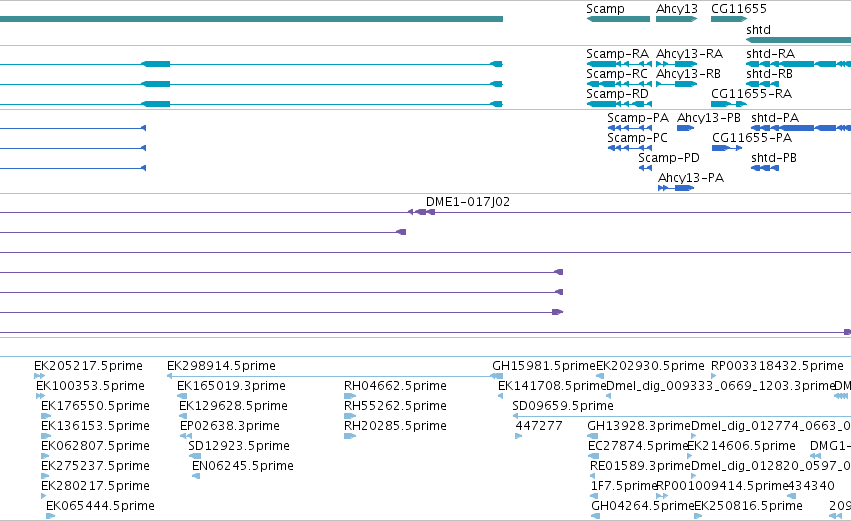This screenshot has height=521, width=851.
Task: Select the CG11655-PA coding glyph
Action: point(727,148)
